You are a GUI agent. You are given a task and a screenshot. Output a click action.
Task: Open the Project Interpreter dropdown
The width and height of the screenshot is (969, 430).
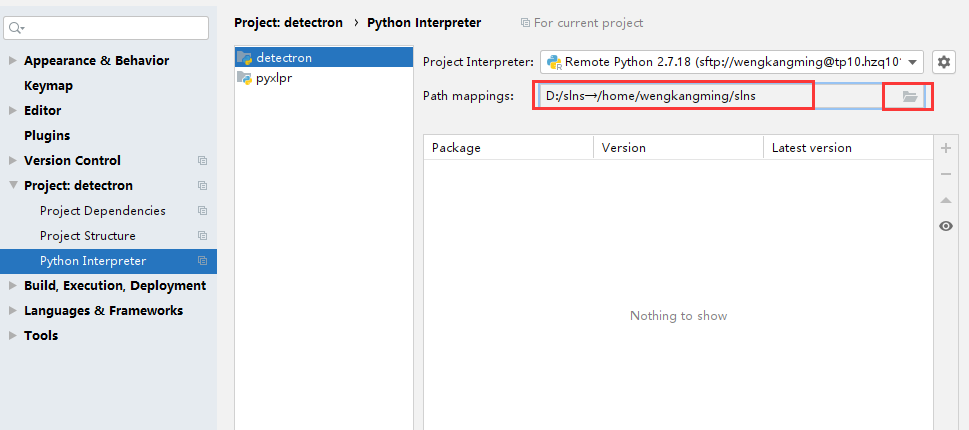click(913, 62)
